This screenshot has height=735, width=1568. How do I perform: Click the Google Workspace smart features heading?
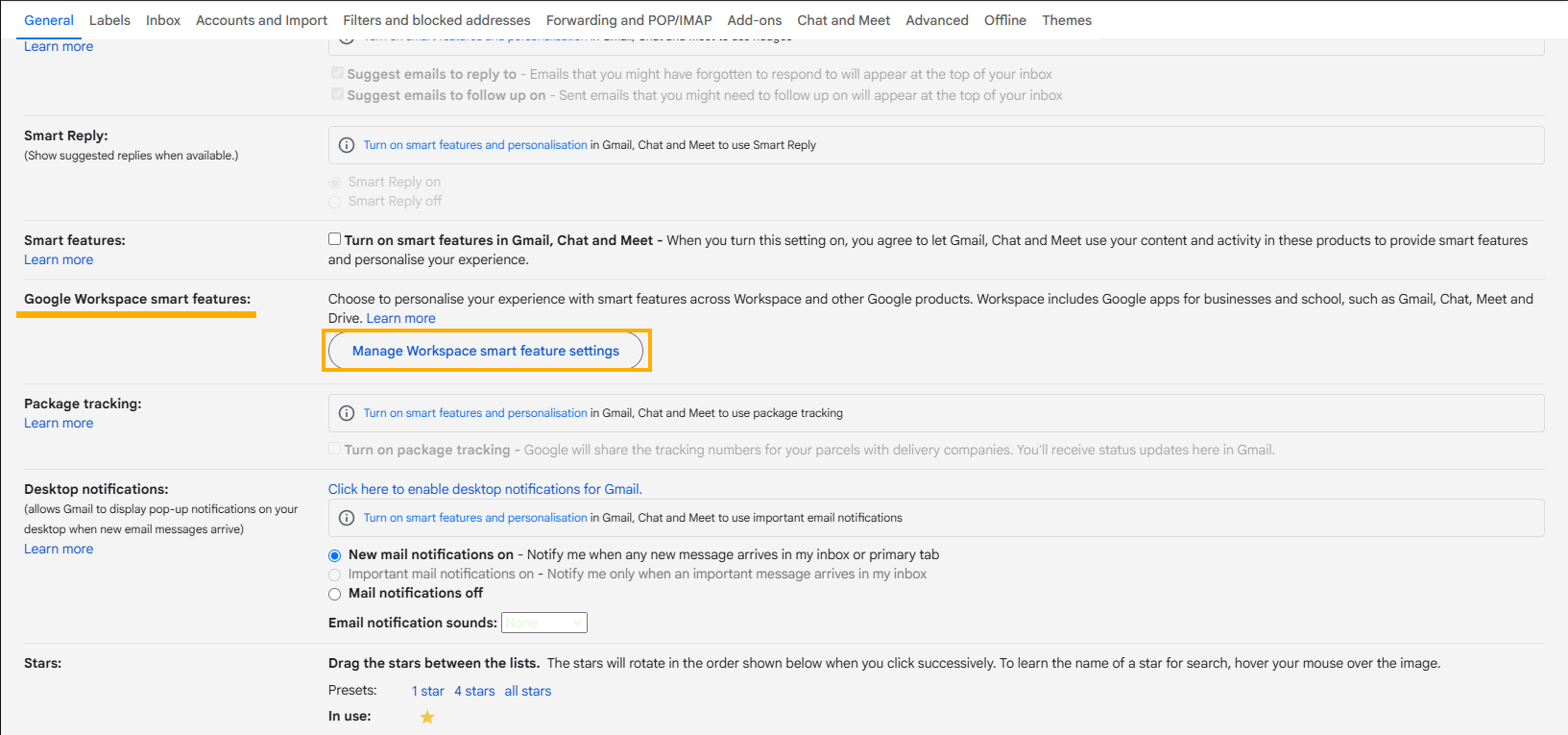[x=137, y=299]
